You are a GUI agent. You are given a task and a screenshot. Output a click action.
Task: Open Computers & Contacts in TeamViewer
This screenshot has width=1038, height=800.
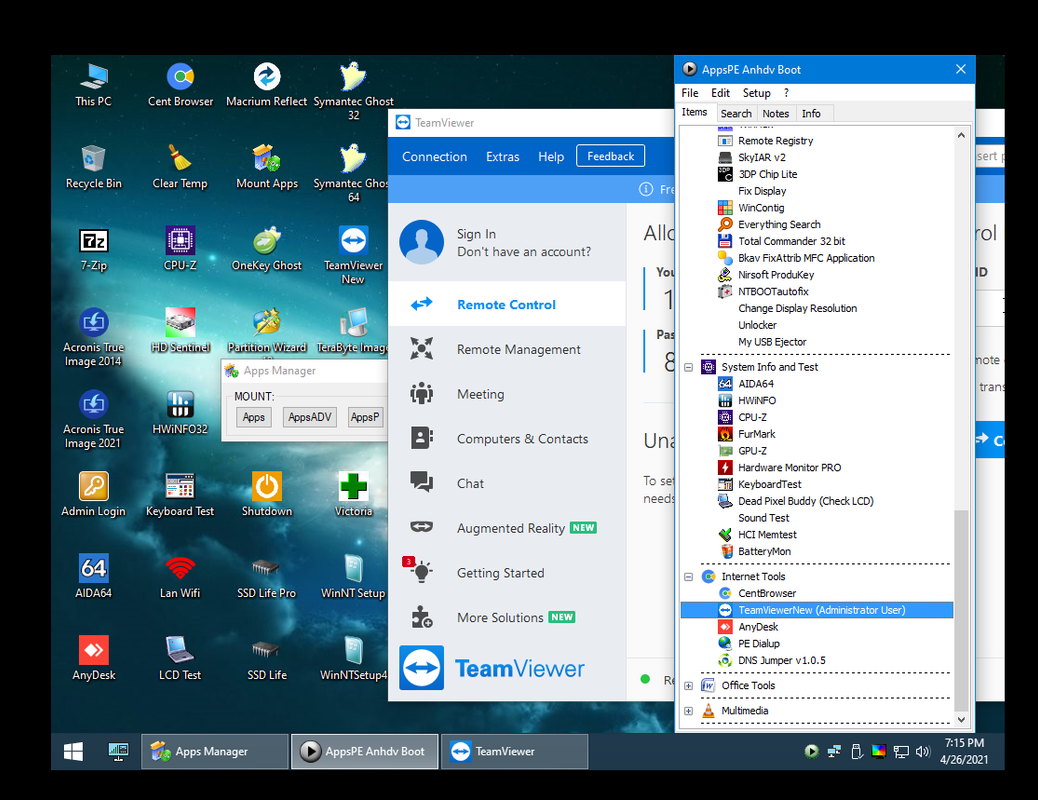[x=507, y=438]
